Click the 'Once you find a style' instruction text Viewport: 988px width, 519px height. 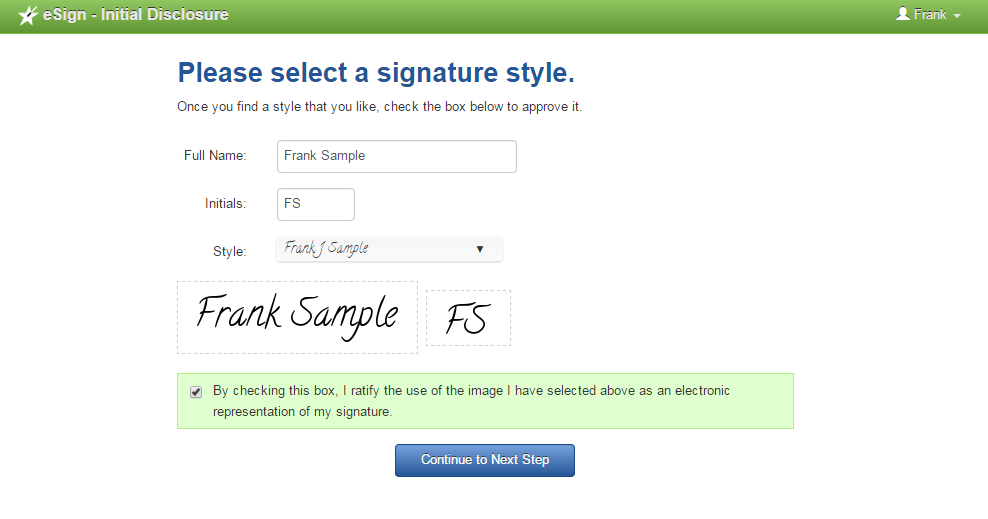click(x=379, y=106)
